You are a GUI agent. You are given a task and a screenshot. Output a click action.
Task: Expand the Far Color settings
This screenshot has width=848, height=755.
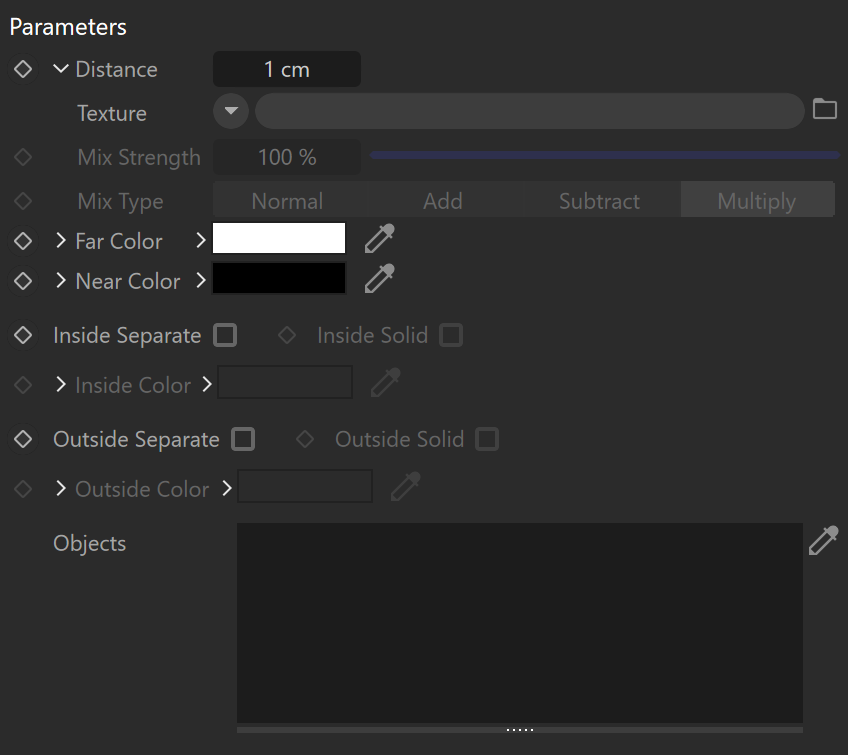[61, 241]
